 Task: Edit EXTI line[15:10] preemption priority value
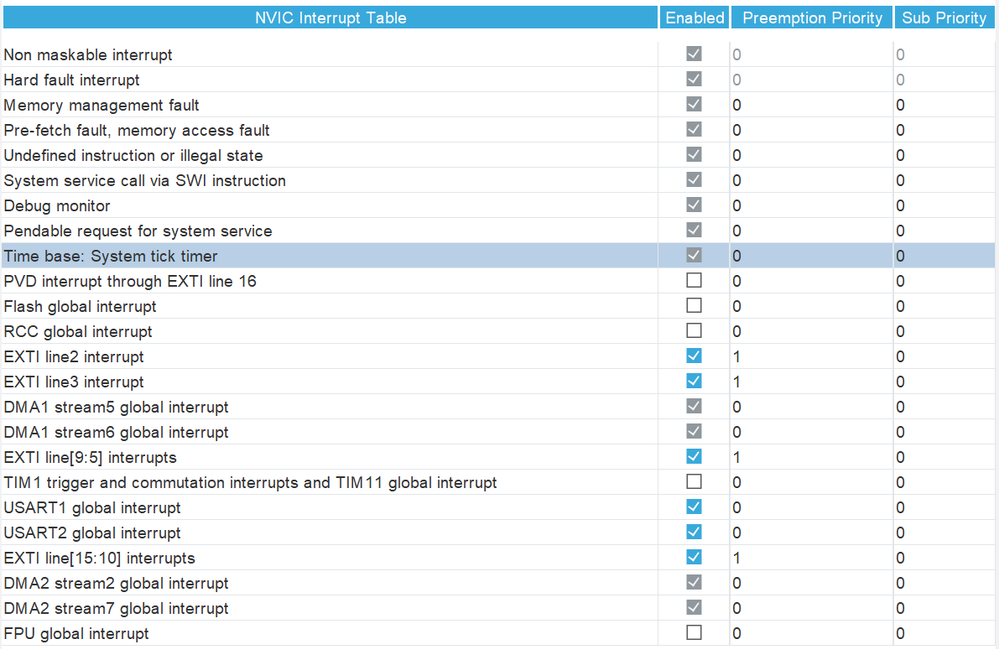(811, 558)
